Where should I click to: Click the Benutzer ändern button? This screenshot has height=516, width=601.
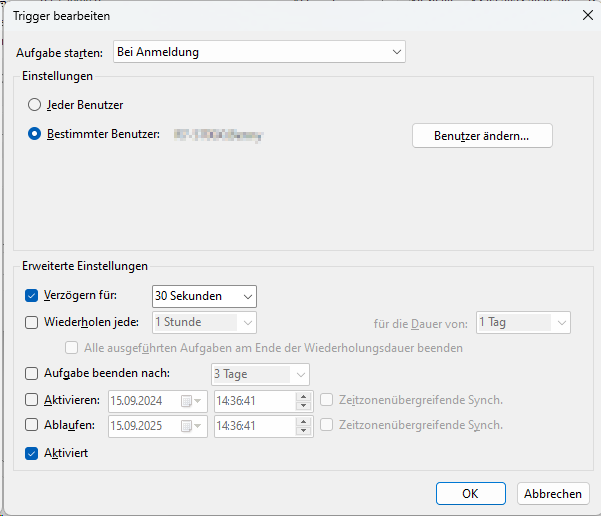pos(482,135)
